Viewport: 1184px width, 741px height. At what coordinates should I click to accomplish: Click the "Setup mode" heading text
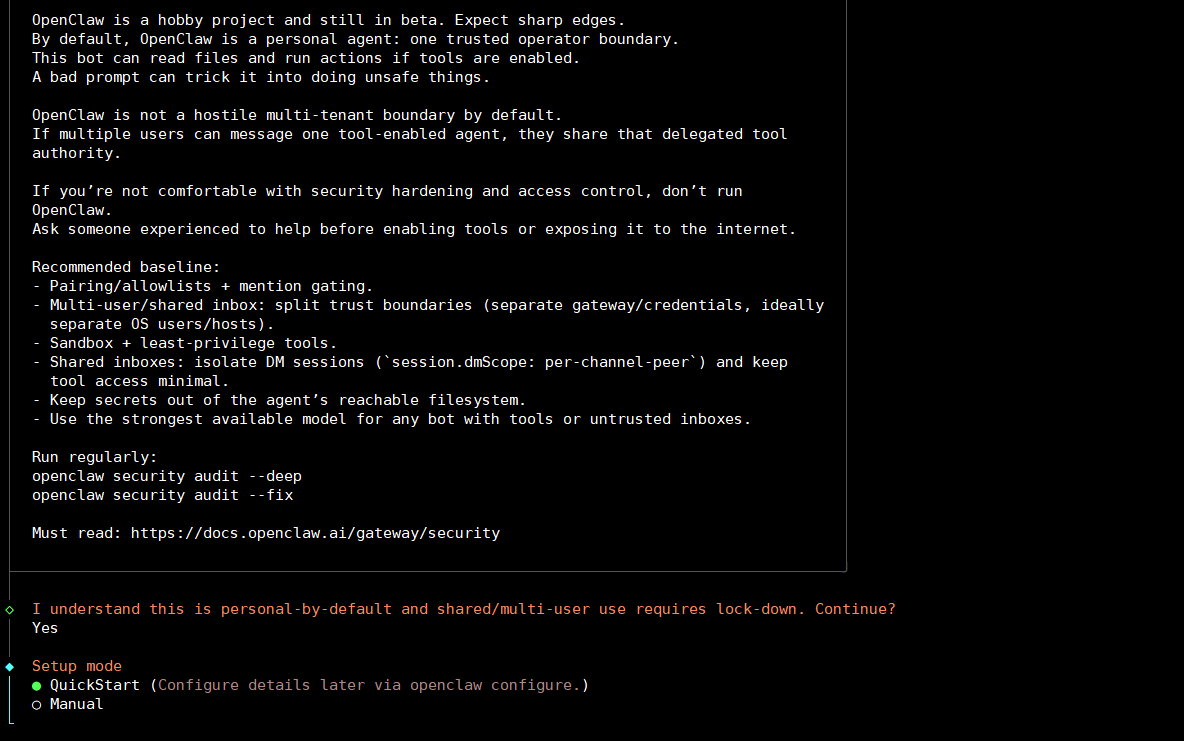tap(77, 666)
